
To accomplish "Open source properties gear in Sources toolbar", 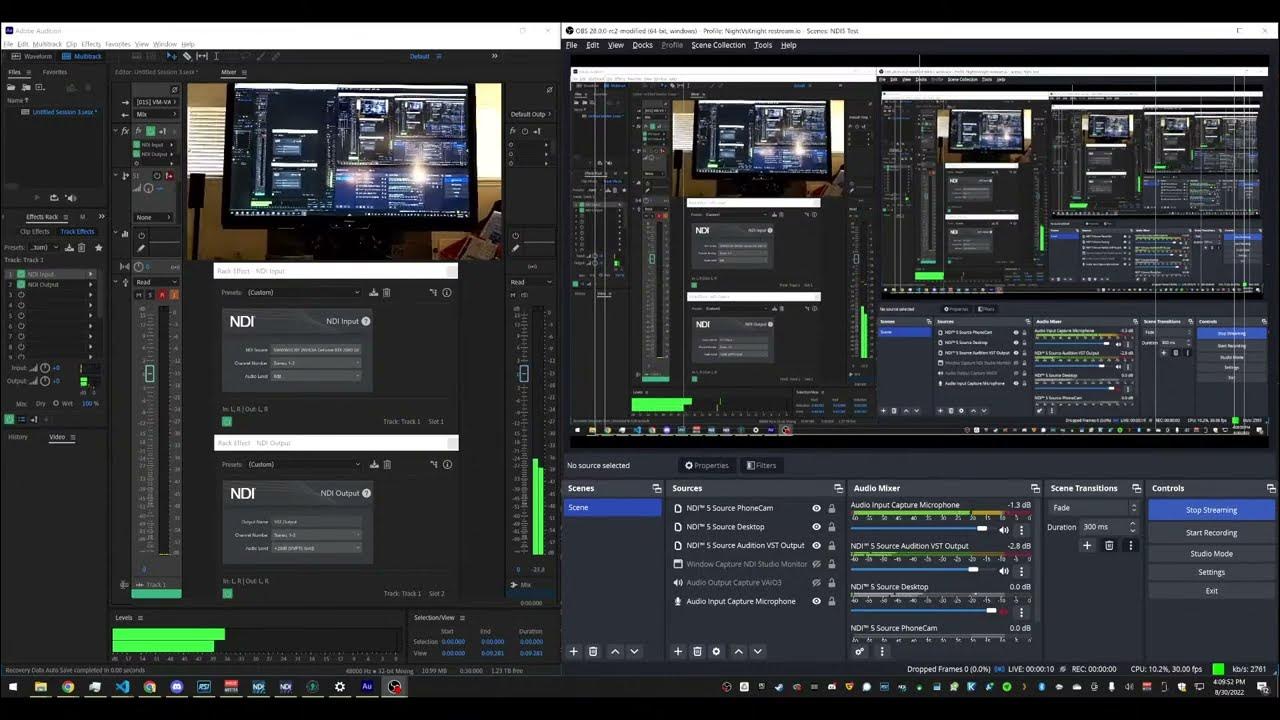I will tap(716, 651).
